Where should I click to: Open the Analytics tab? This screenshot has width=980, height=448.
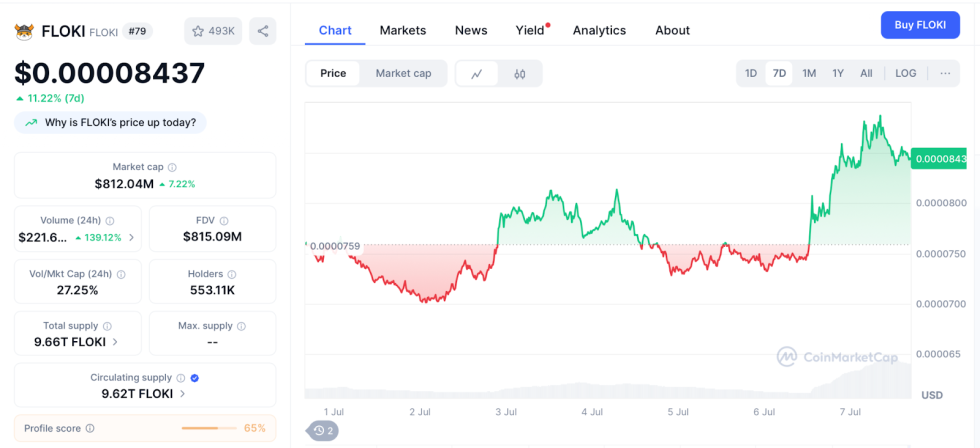[599, 30]
